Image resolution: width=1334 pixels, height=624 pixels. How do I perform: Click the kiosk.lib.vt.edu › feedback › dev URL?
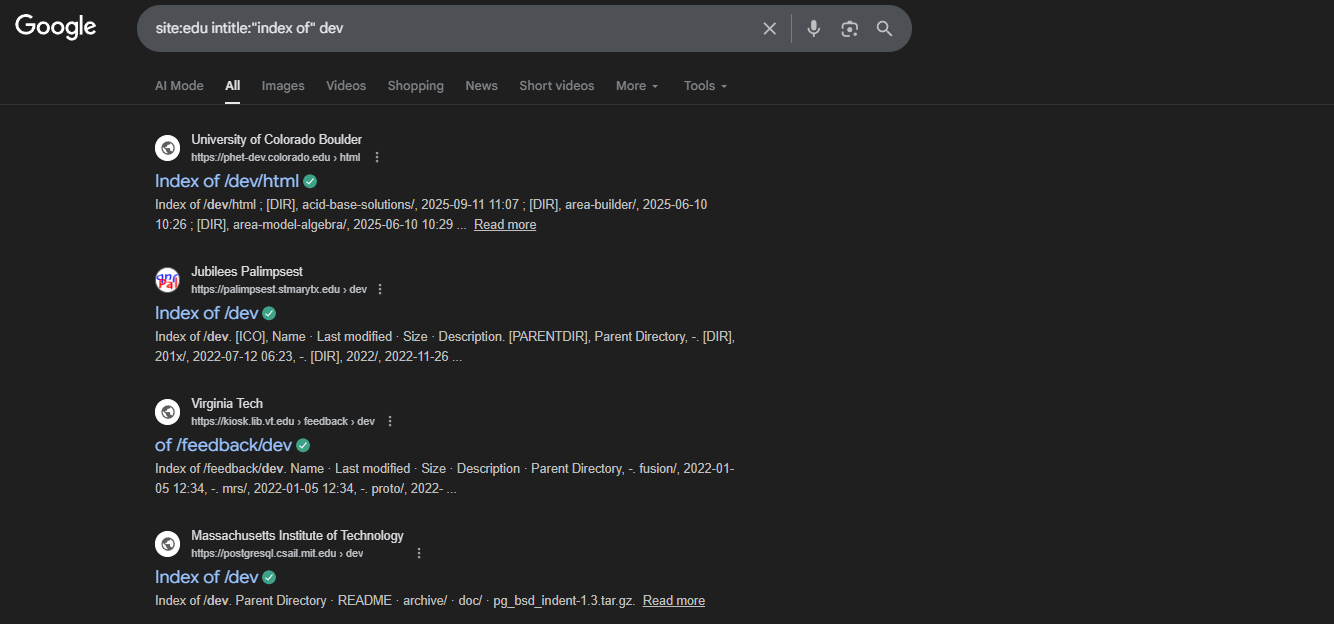(283, 421)
